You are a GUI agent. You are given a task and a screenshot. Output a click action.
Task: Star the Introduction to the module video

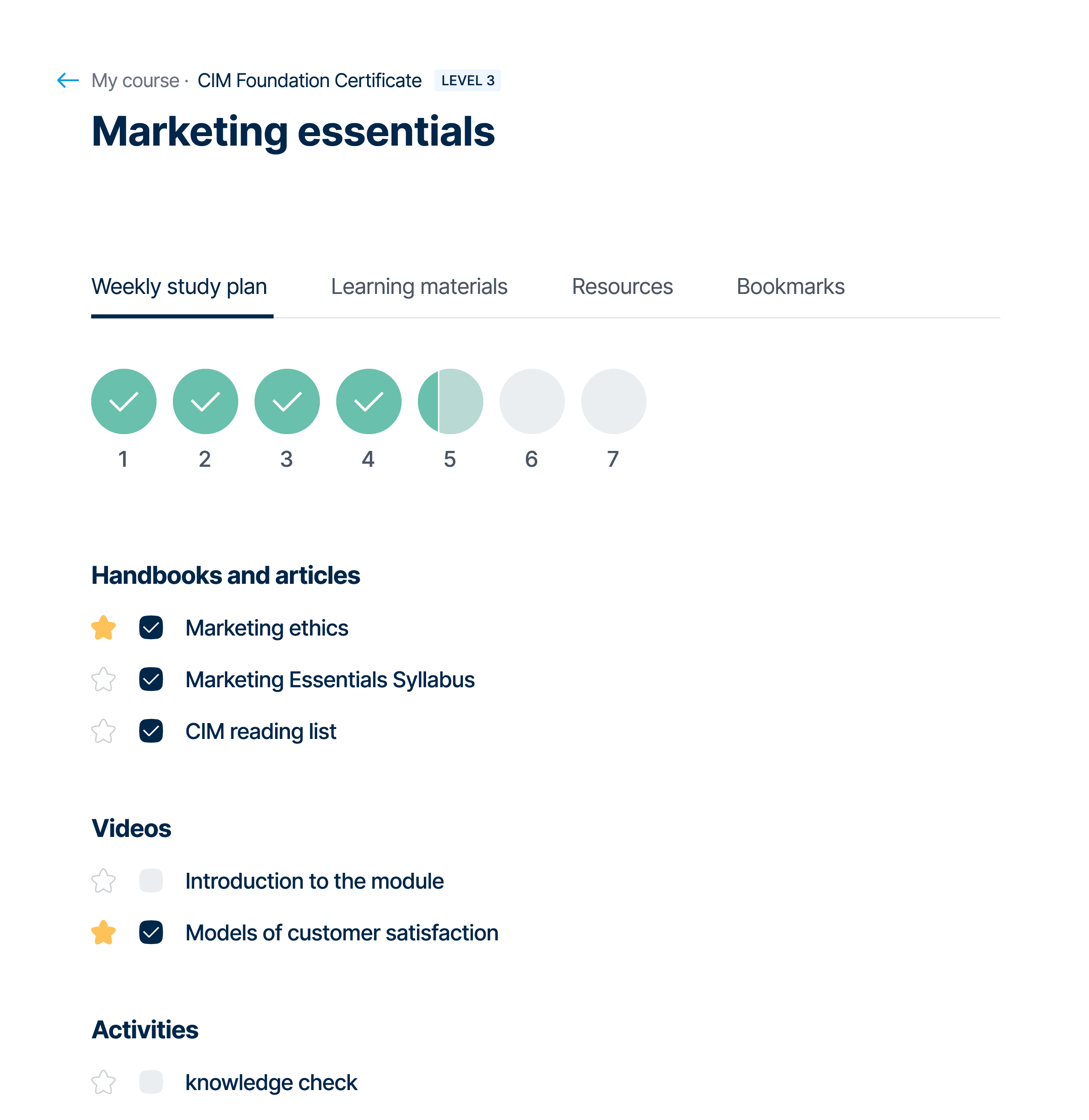point(103,881)
